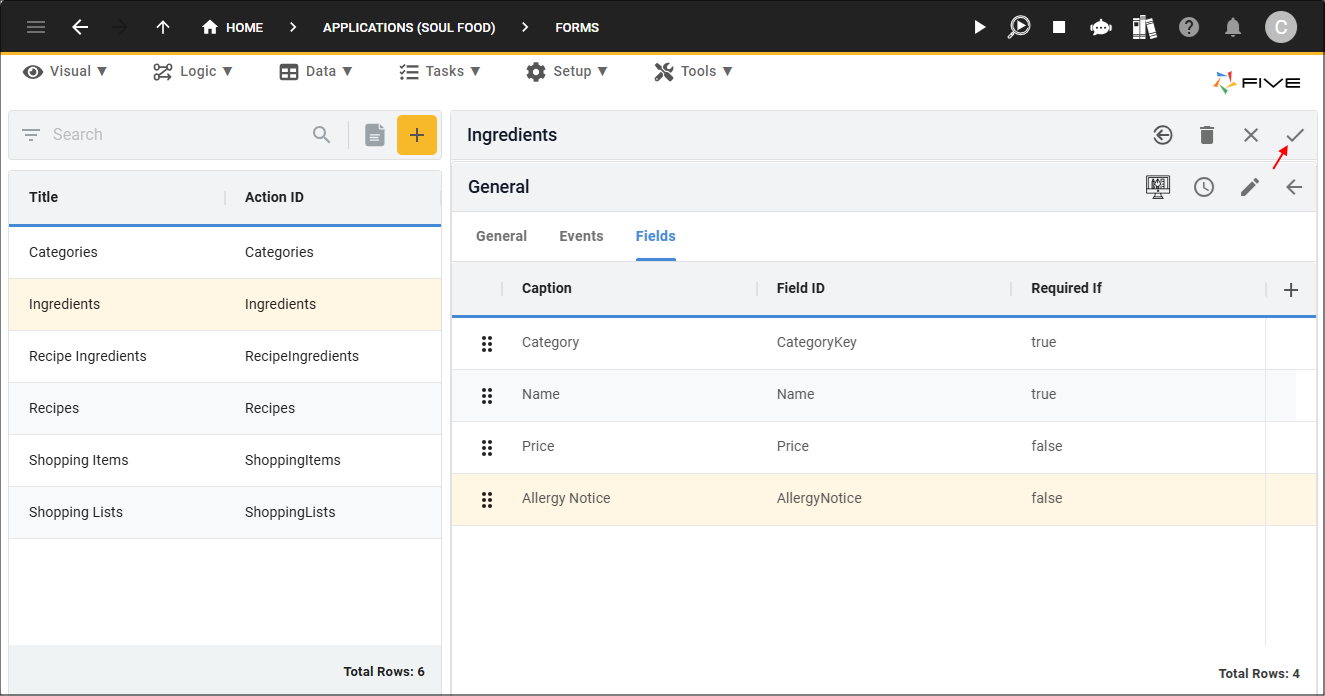Select the Shopping Items form row

point(225,460)
